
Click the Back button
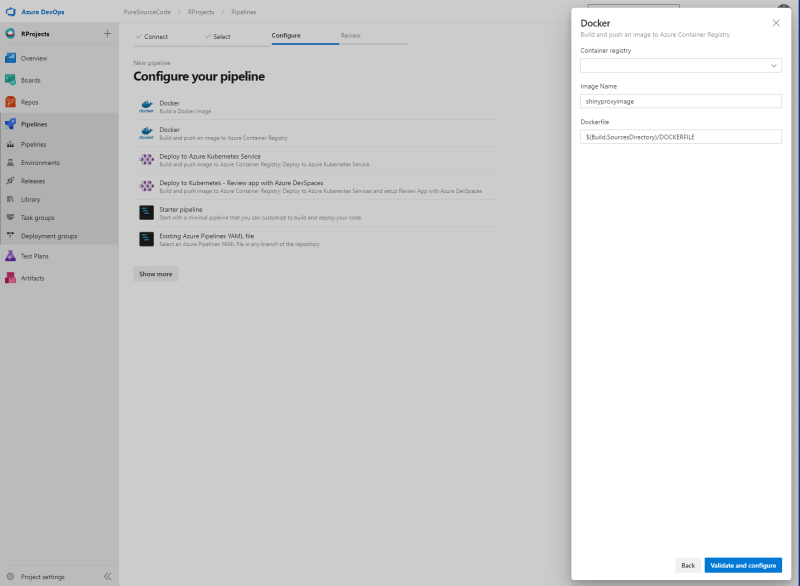688,565
